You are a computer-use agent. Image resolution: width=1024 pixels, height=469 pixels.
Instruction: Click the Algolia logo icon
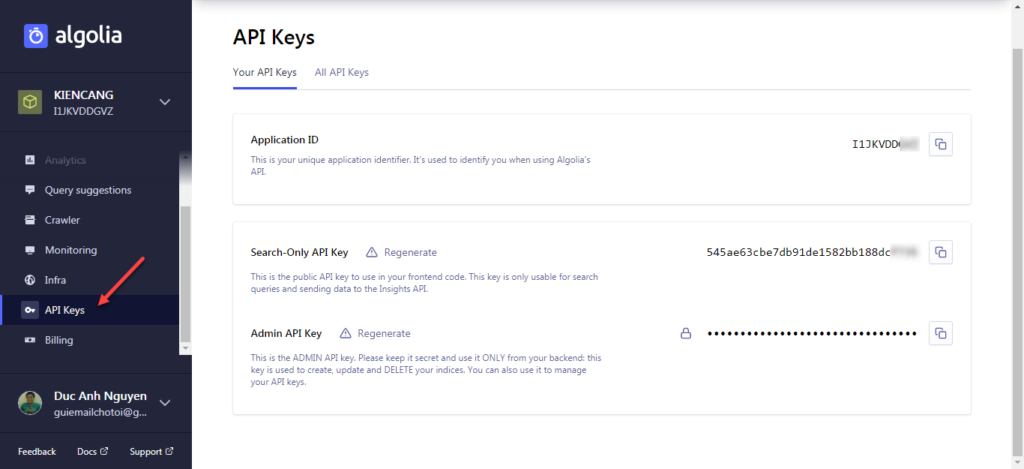point(36,37)
